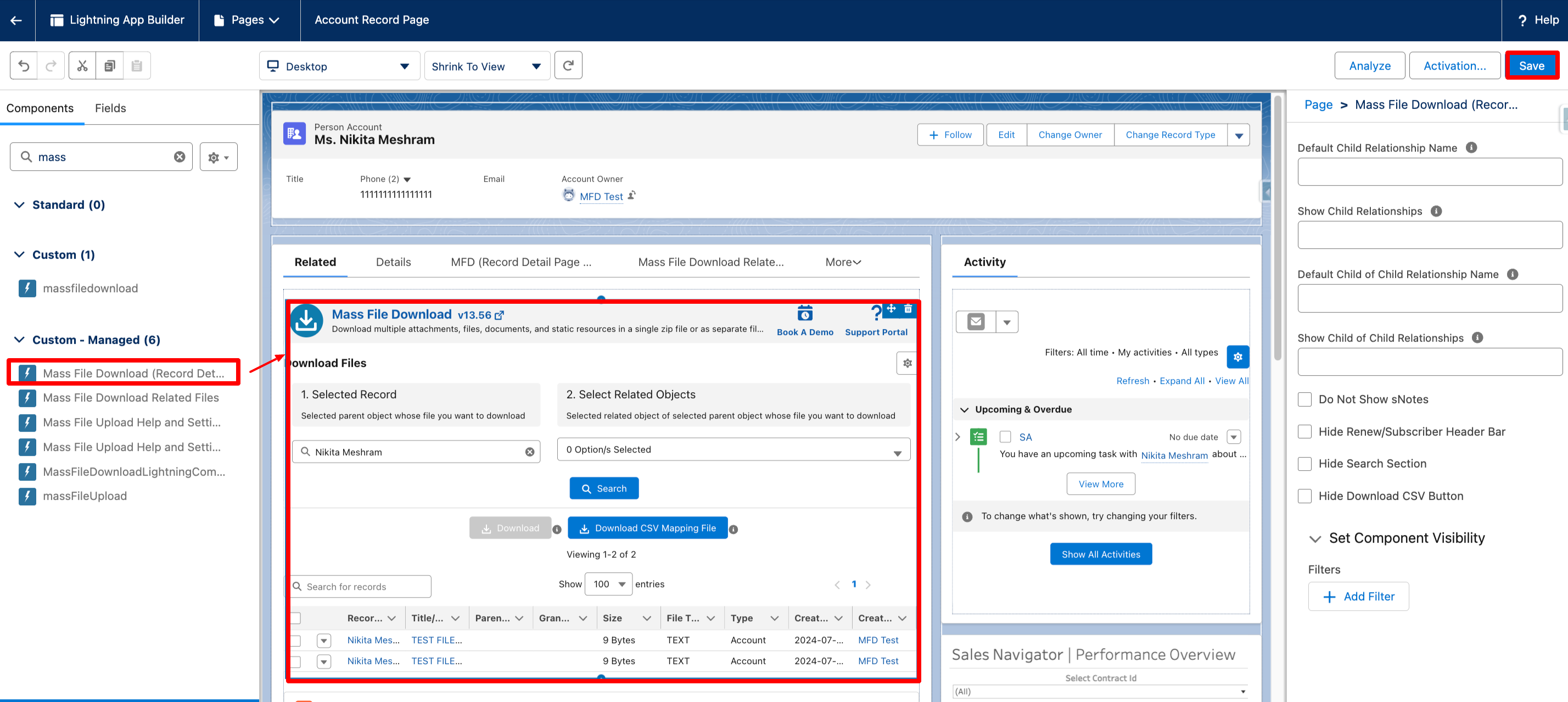1568x702 pixels.
Task: Tick Hide Download CSV Button
Action: pos(1304,496)
